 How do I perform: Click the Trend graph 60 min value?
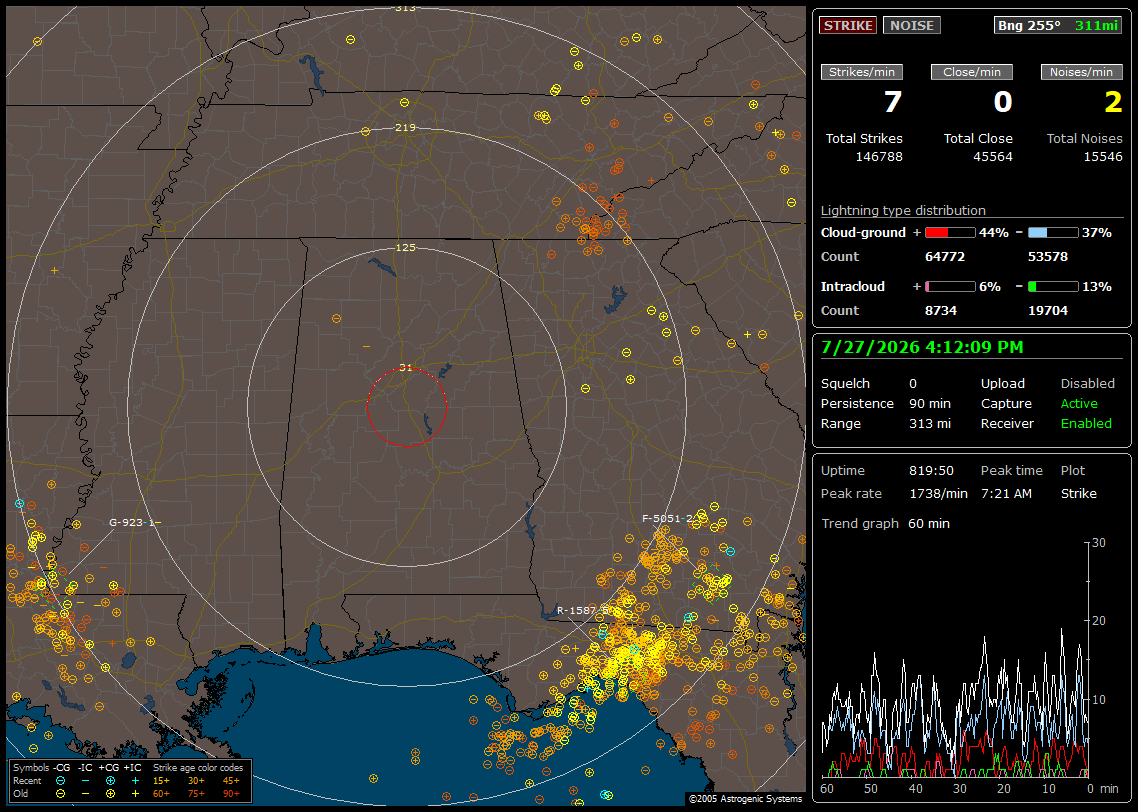tap(928, 524)
